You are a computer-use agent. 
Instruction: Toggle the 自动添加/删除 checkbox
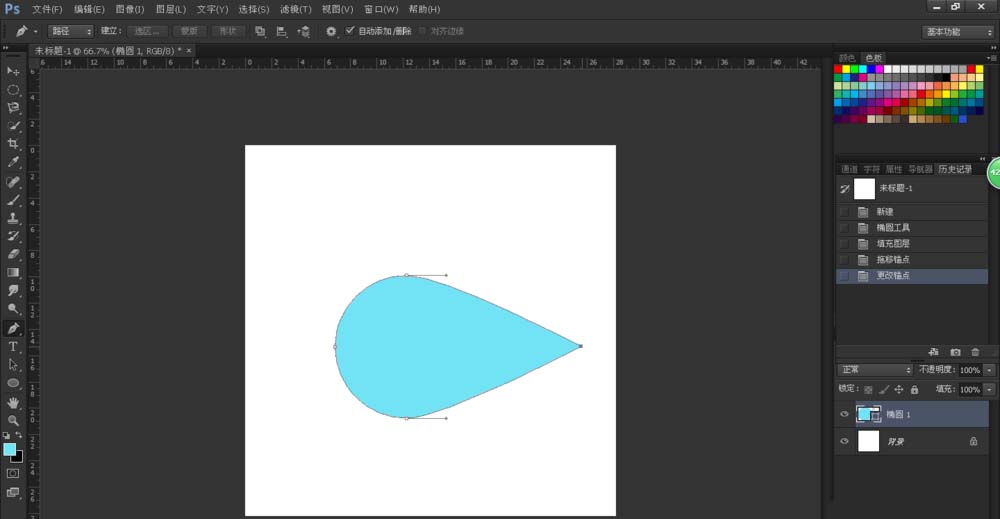click(x=350, y=31)
